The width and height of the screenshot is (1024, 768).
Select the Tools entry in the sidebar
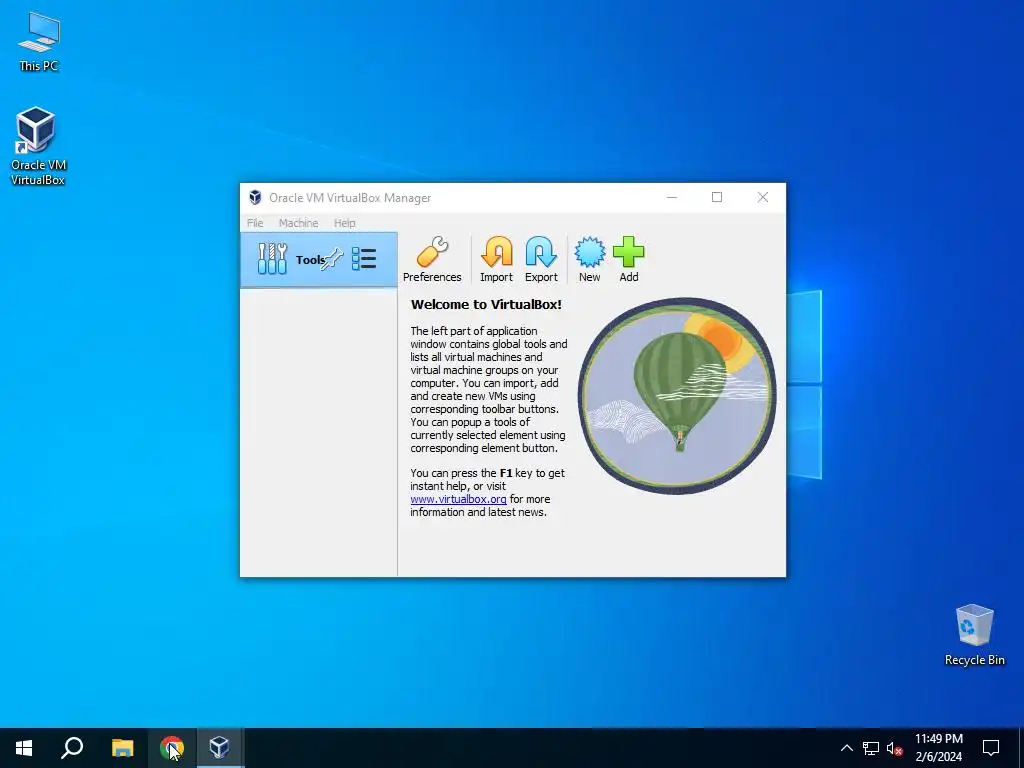319,260
